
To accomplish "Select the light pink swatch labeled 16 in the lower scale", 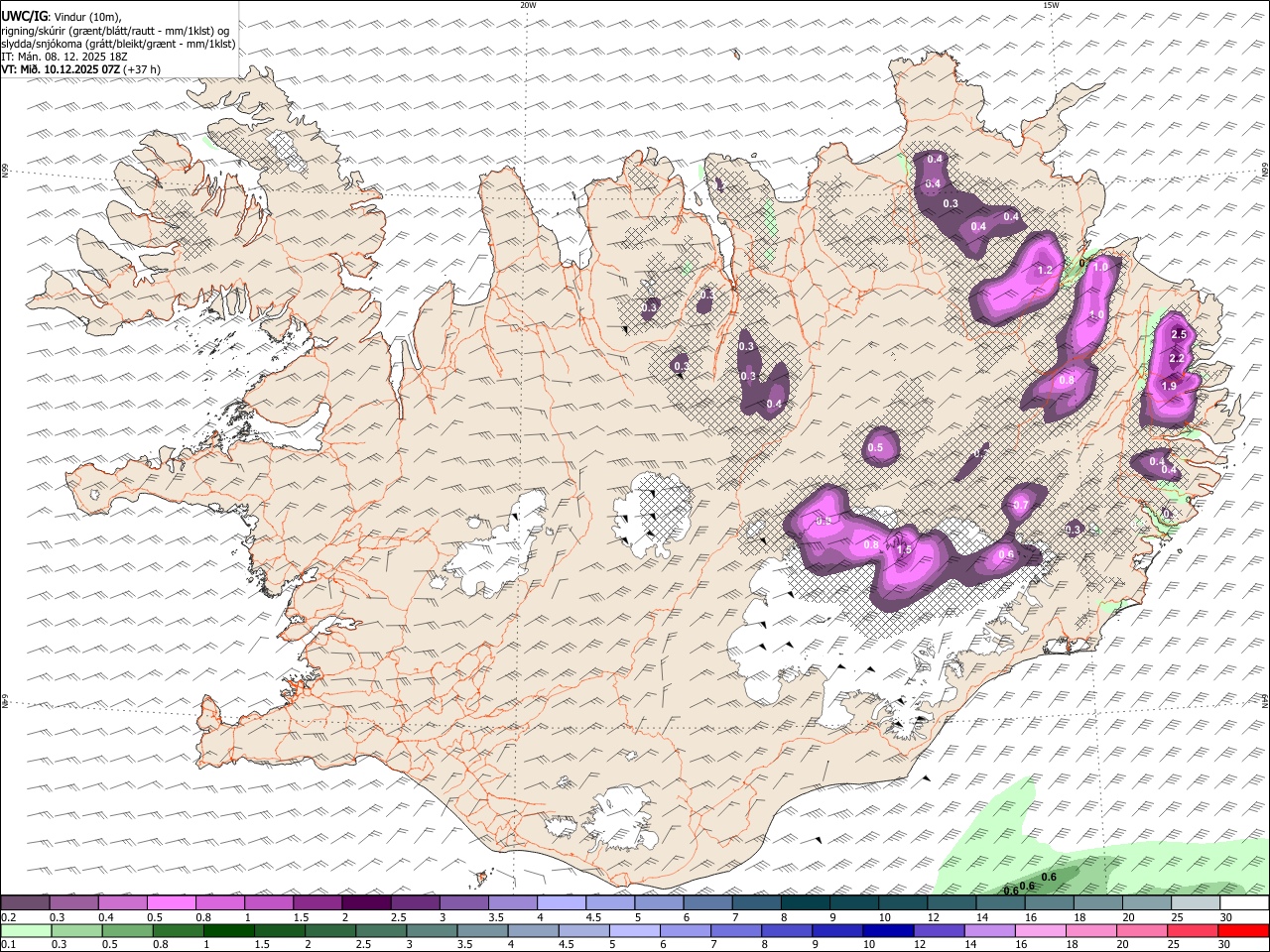I will click(1040, 931).
